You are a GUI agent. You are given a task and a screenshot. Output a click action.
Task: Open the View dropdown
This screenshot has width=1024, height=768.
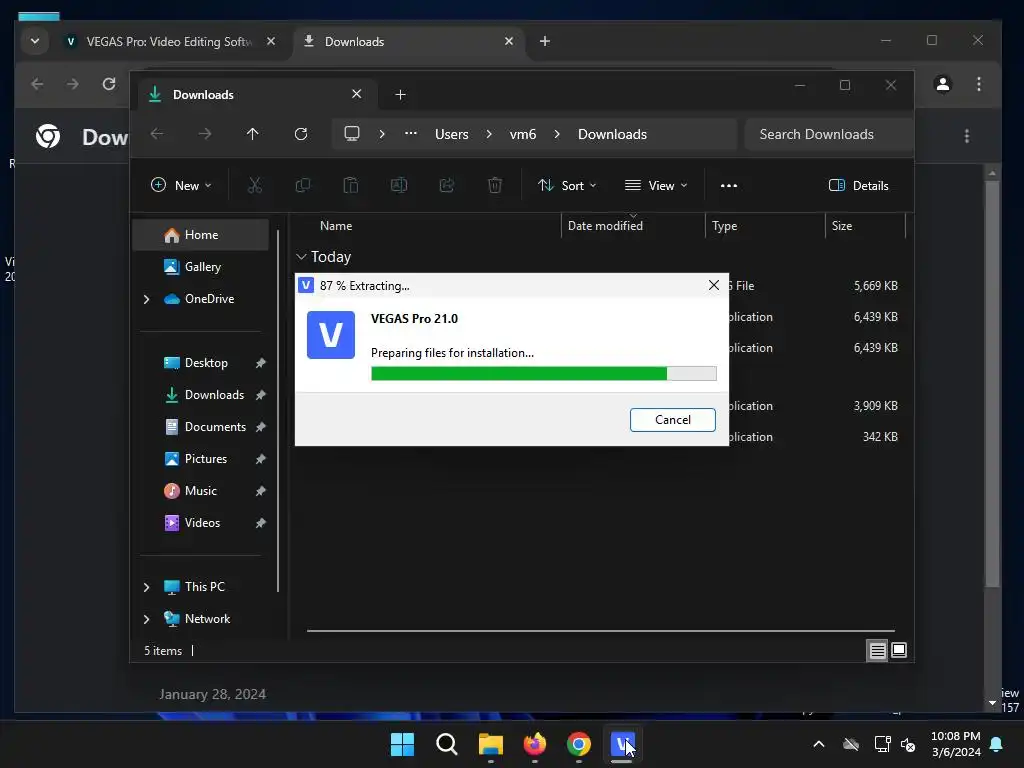point(656,185)
